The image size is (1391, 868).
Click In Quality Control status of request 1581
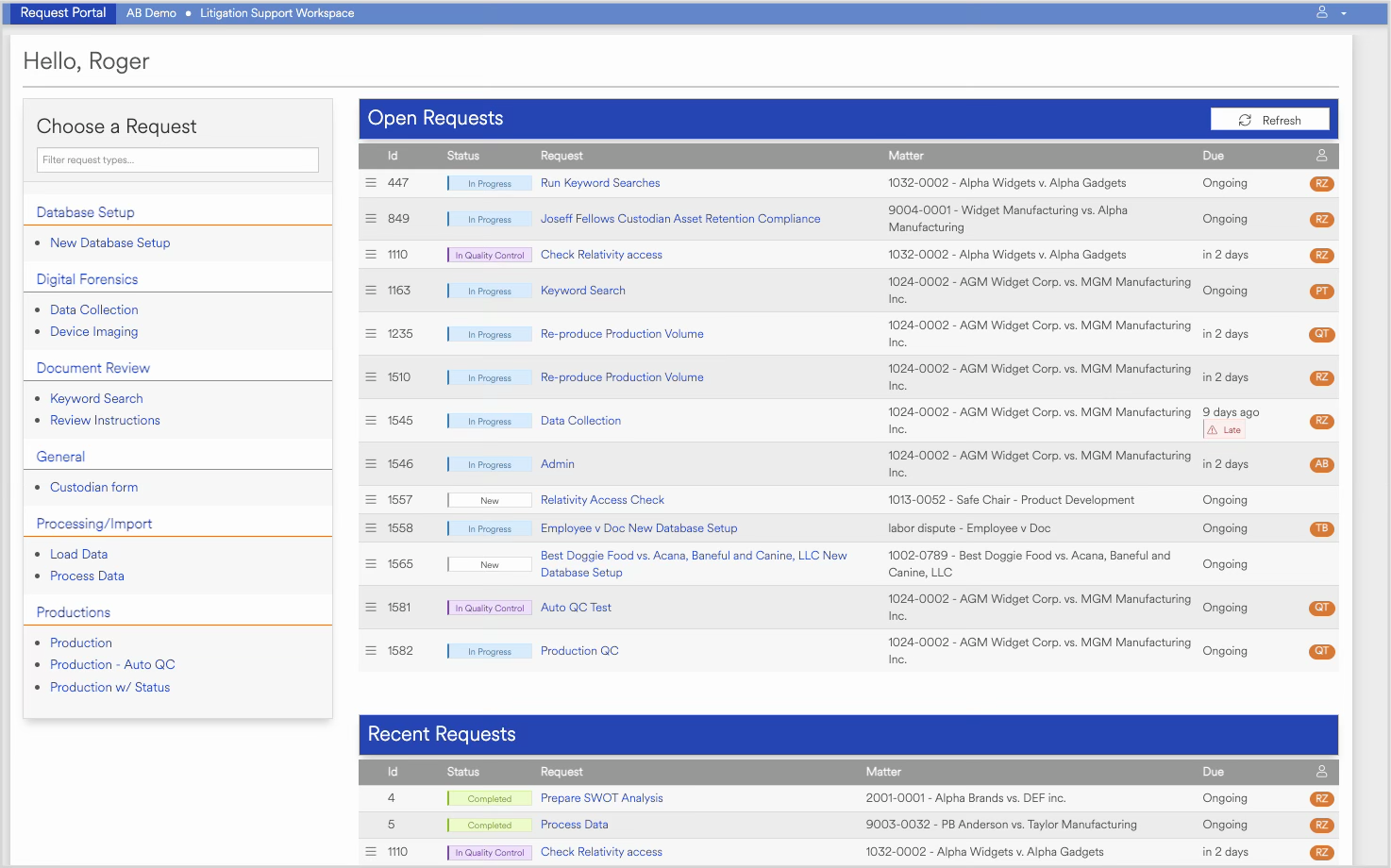point(489,609)
